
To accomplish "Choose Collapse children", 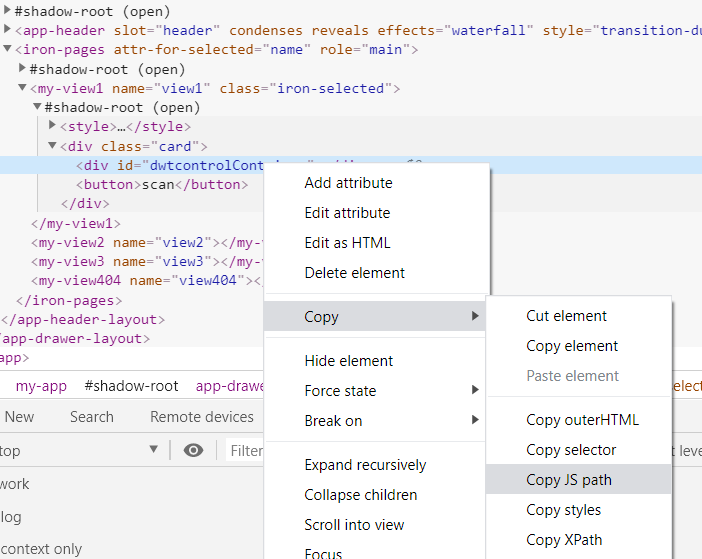I will pyautogui.click(x=361, y=495).
